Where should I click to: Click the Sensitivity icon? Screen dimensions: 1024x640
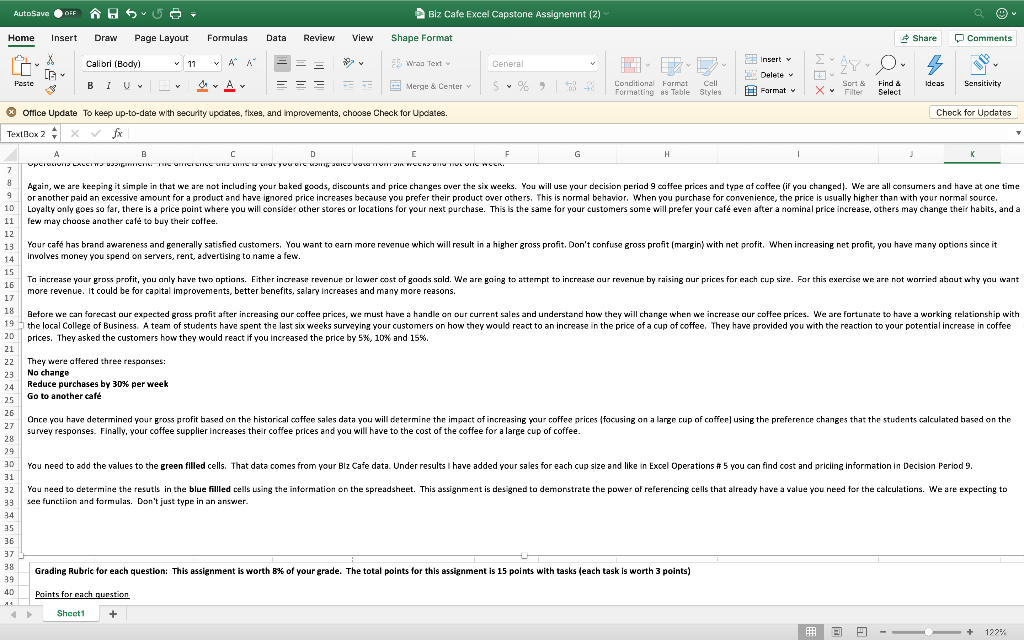(x=982, y=71)
